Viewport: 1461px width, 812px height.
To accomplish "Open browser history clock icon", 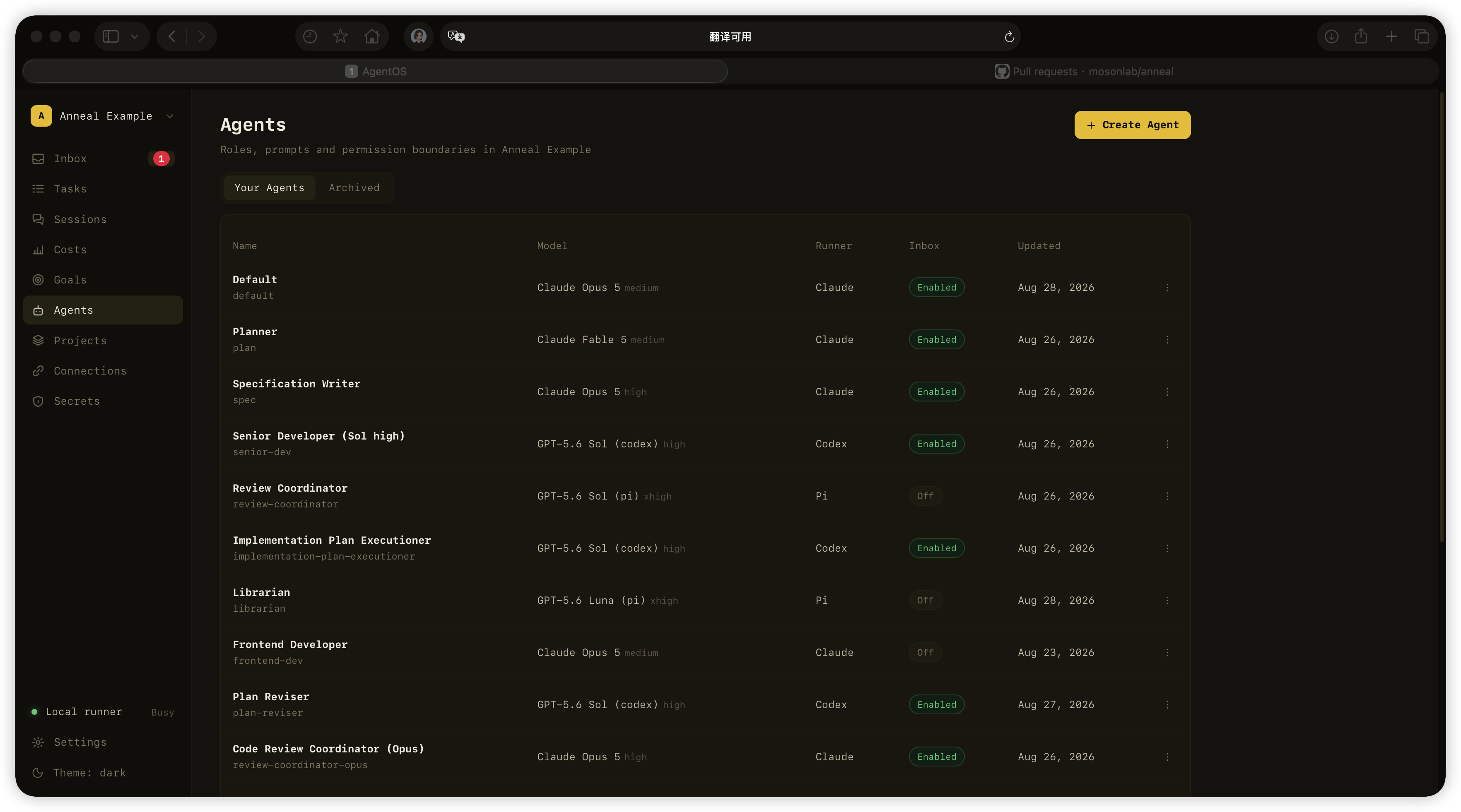I will tap(310, 37).
